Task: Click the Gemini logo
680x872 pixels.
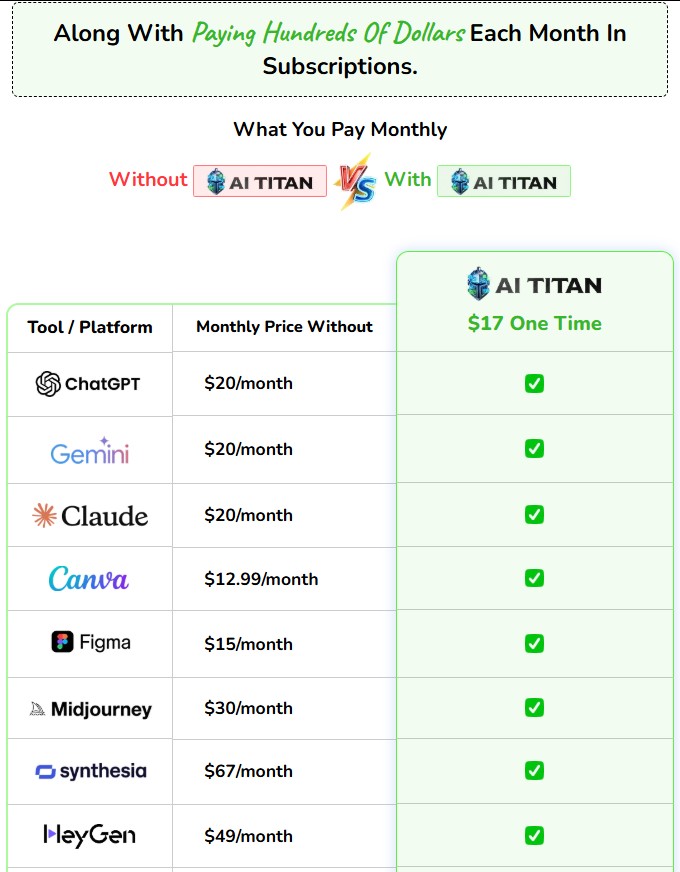Action: [x=90, y=452]
